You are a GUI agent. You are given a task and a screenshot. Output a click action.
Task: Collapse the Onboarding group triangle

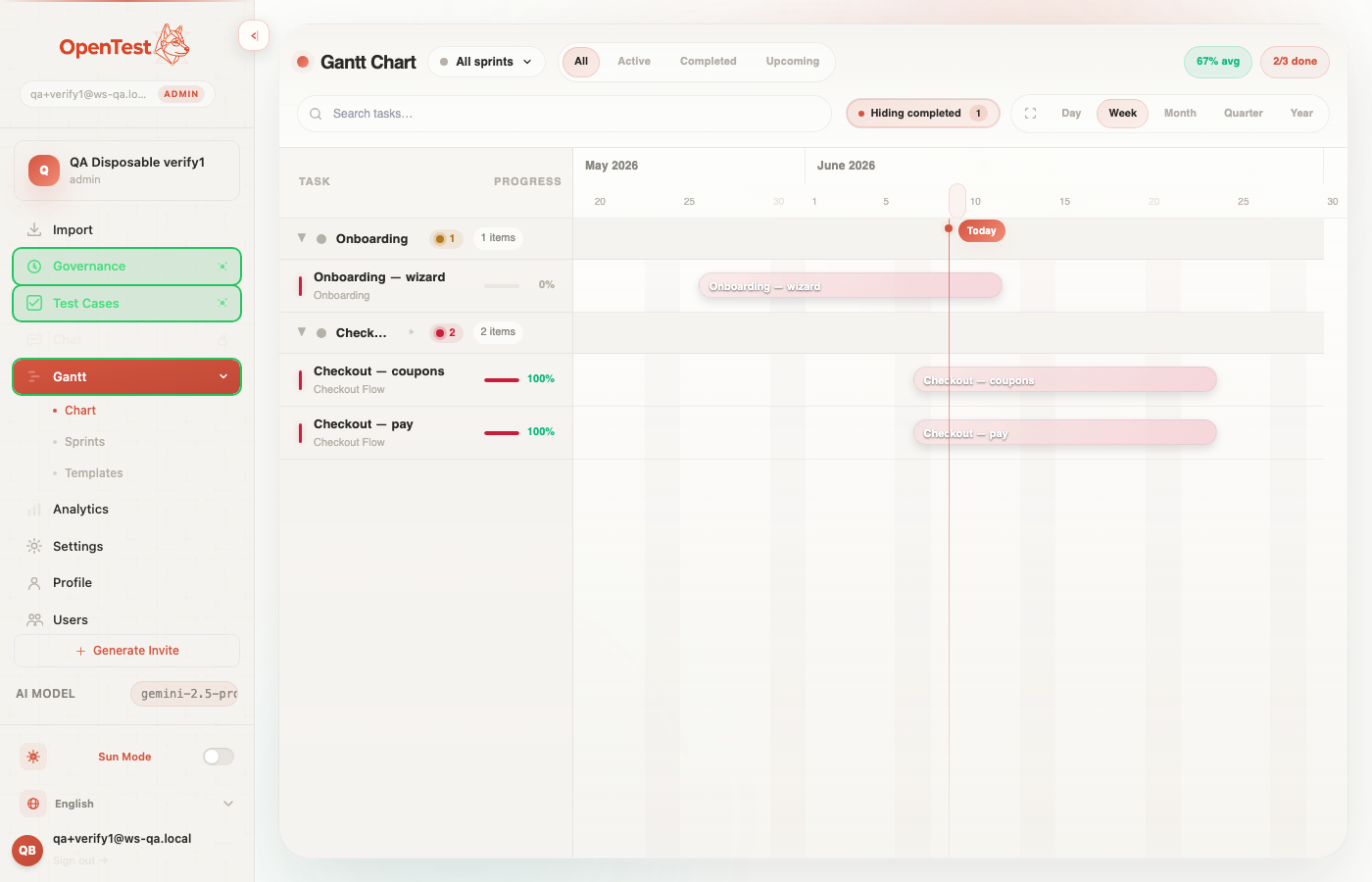click(302, 238)
